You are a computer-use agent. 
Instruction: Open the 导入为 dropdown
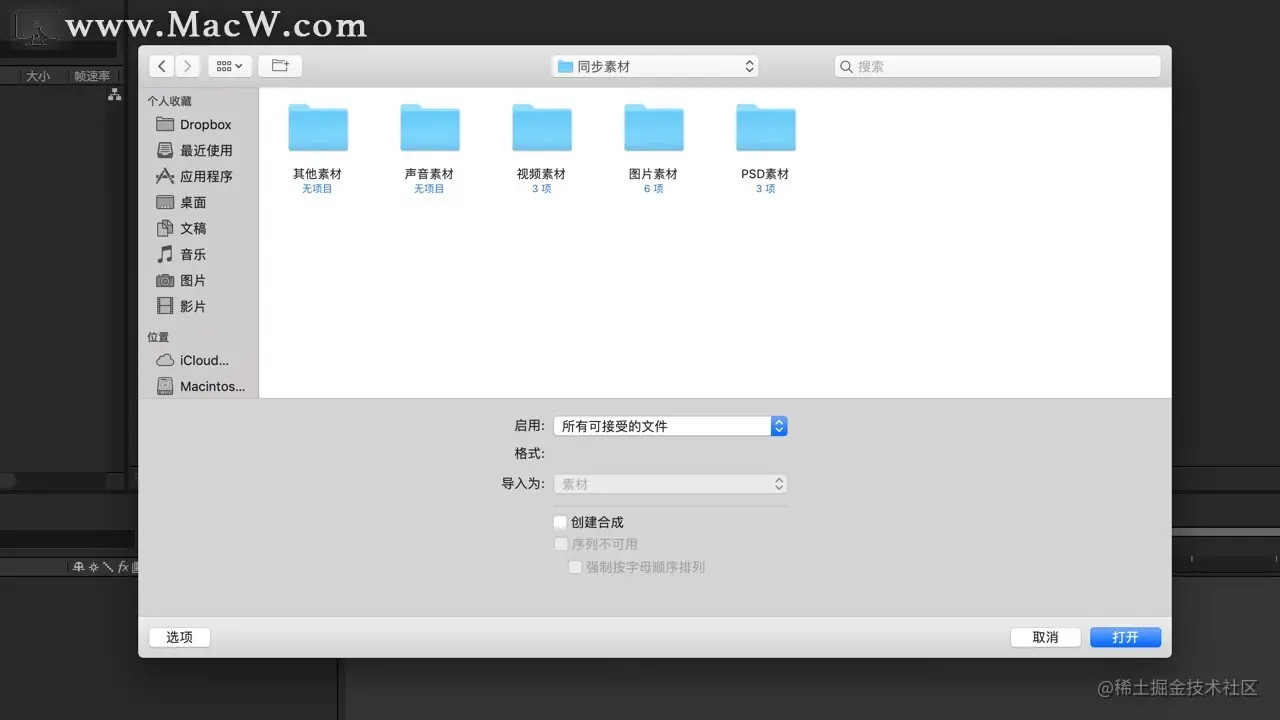pyautogui.click(x=670, y=484)
